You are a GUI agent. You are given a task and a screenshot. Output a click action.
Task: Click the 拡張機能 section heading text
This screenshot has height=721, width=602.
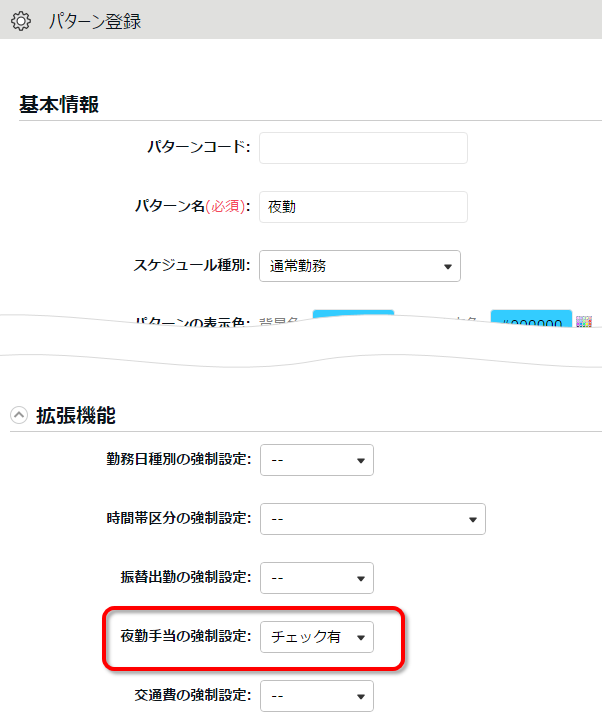(x=76, y=414)
